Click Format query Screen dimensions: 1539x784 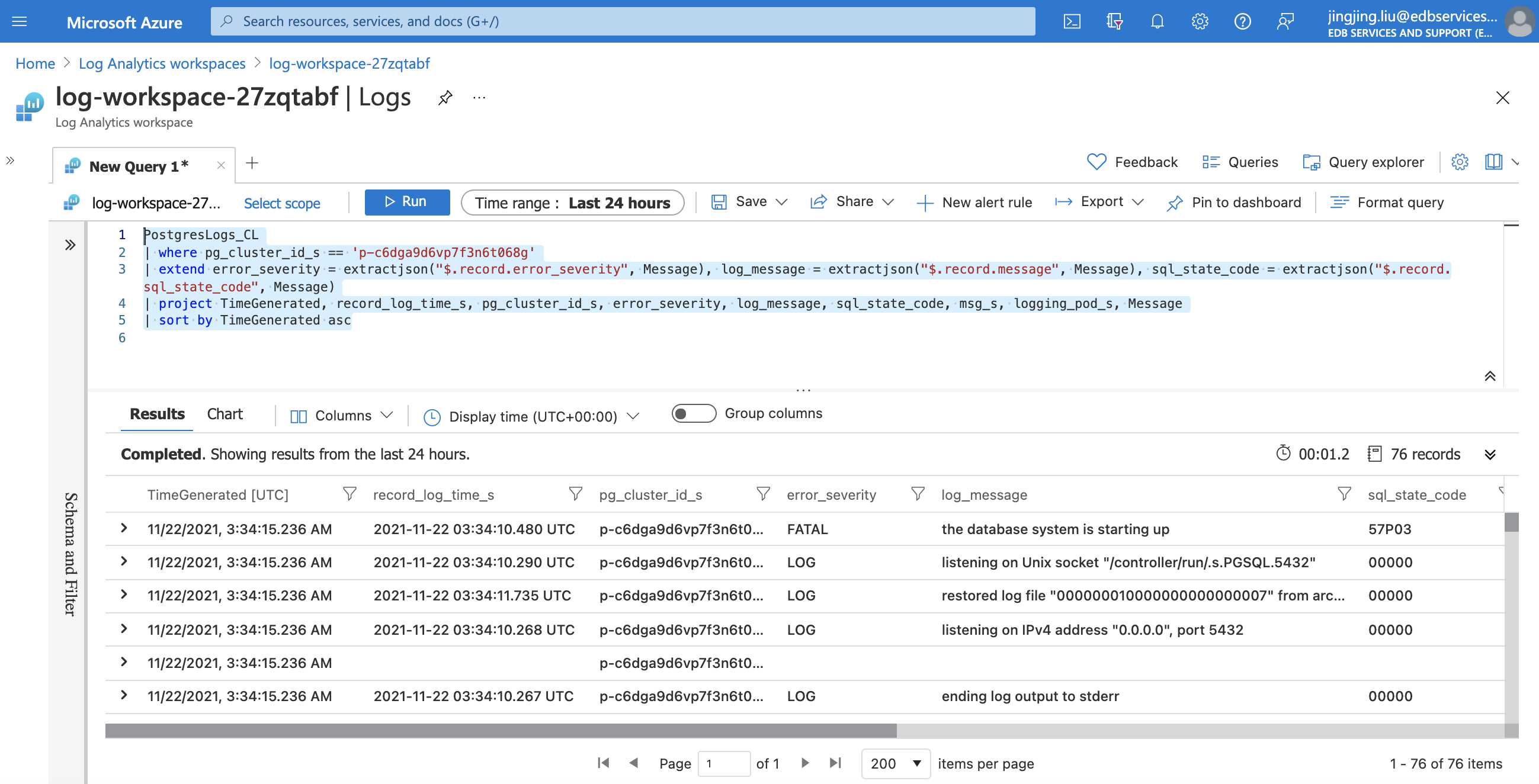[x=1387, y=203]
